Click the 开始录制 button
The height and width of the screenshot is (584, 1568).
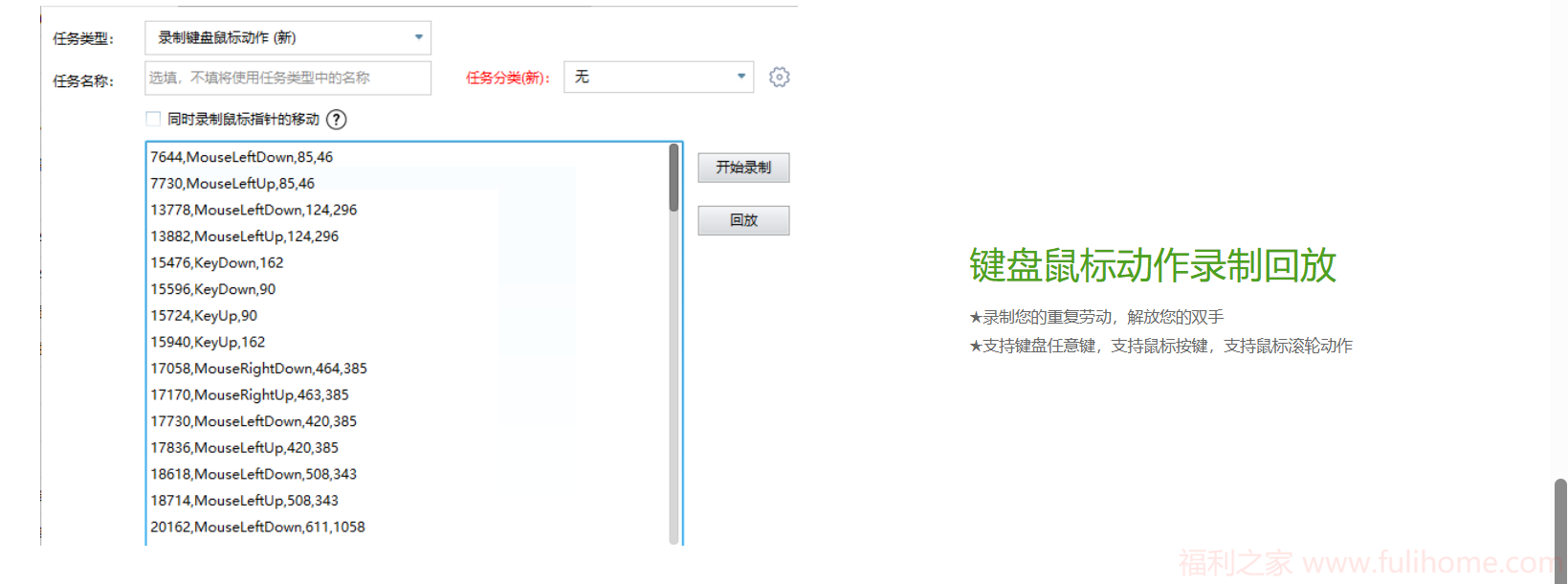742,168
